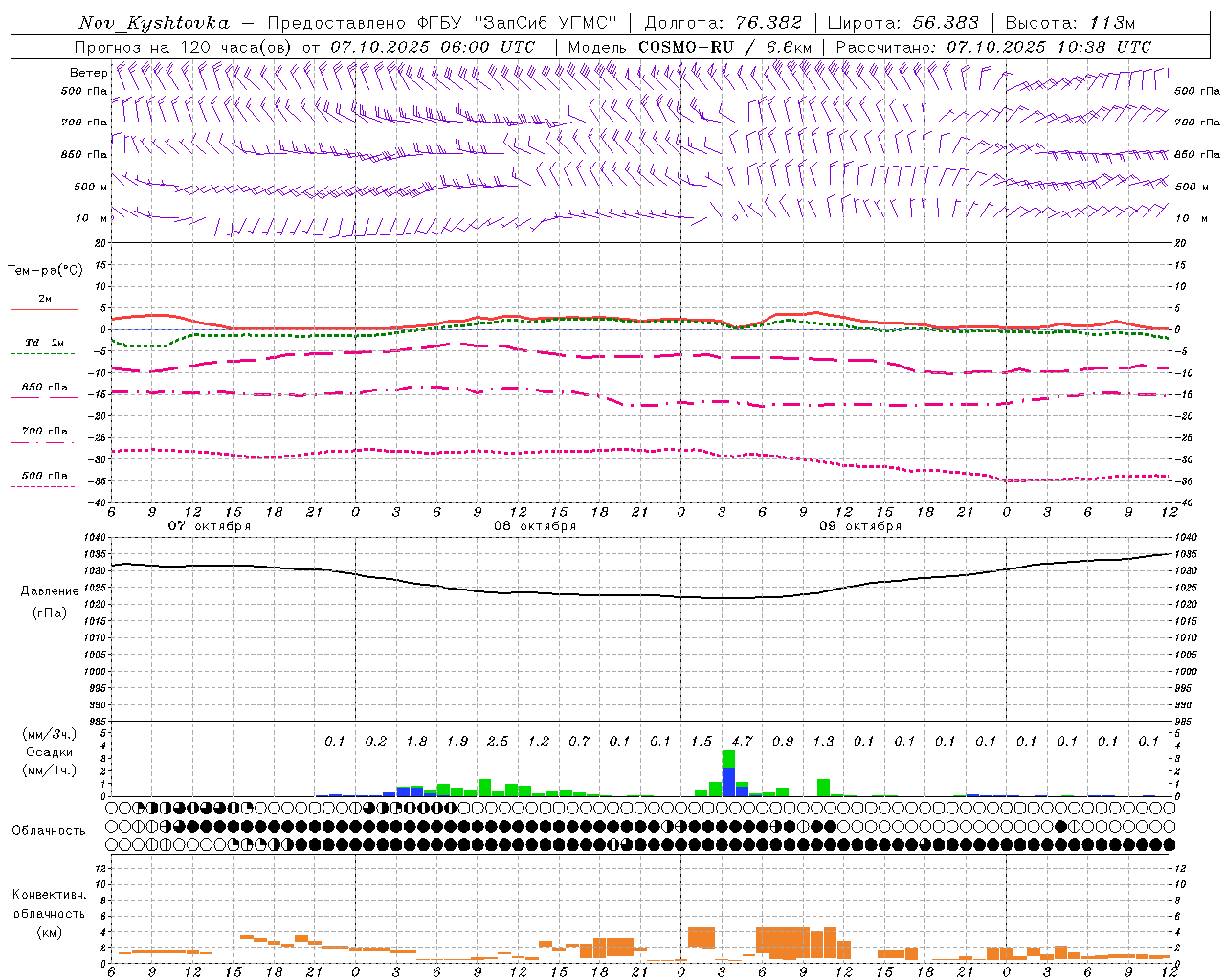Select the 1.8 precipitation total value
1225x980 pixels.
[416, 742]
